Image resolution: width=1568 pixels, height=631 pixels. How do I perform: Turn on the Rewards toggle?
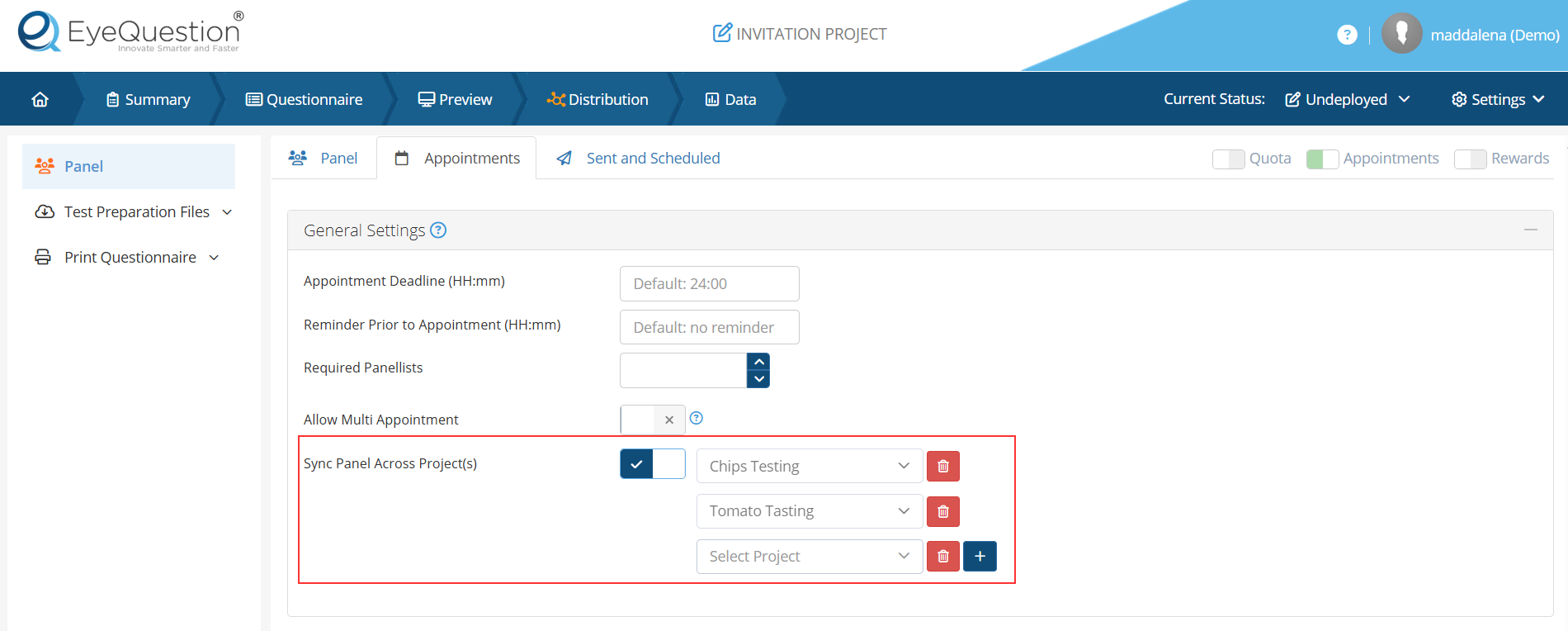coord(1470,159)
